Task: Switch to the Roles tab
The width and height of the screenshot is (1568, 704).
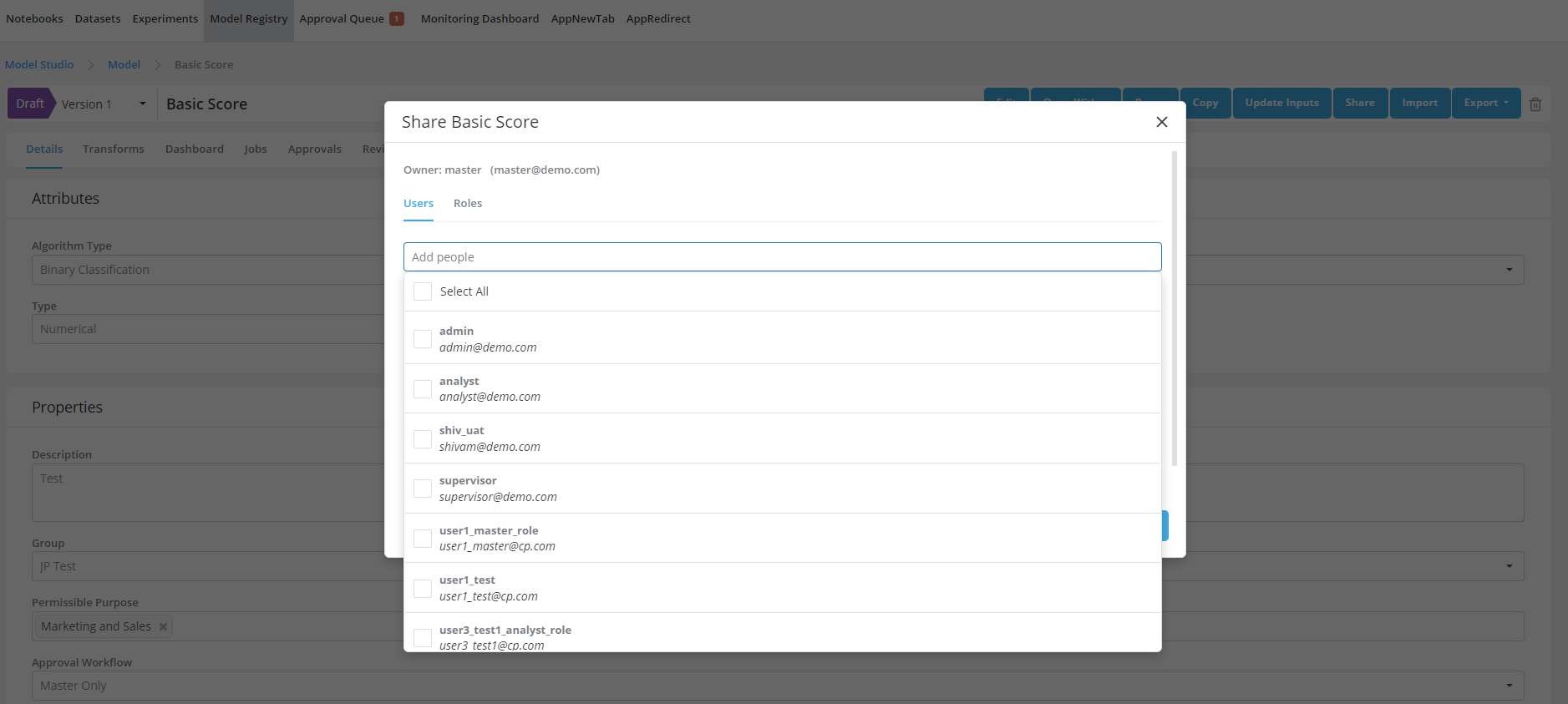Action: pos(468,204)
